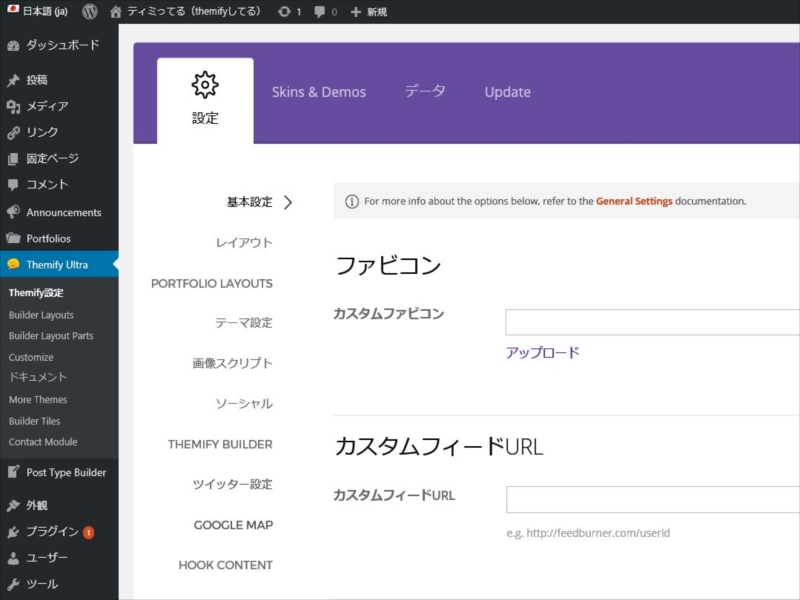Click the Announcements megaphone icon

point(13,212)
